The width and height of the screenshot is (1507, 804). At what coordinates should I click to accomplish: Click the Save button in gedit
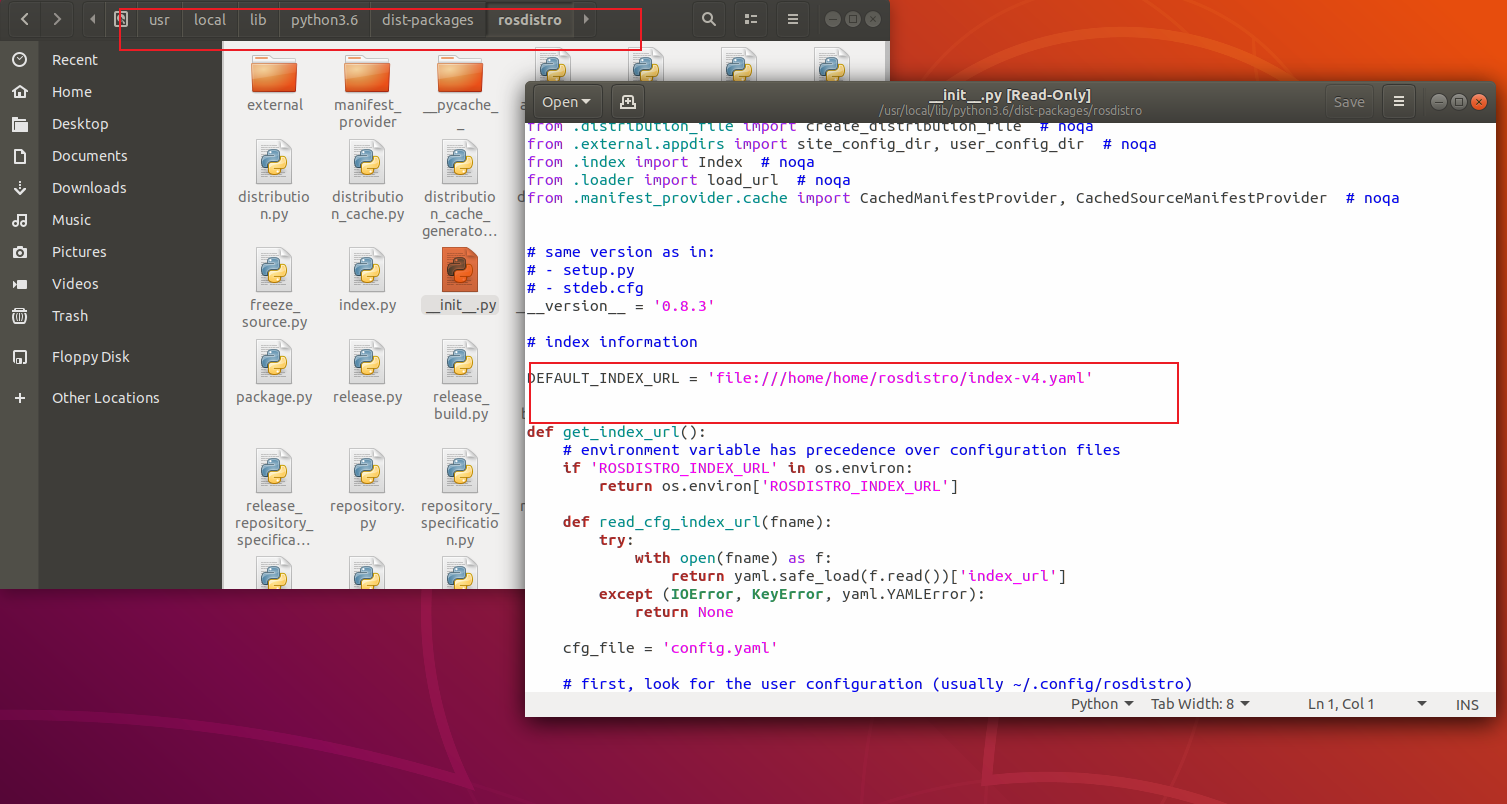point(1349,101)
